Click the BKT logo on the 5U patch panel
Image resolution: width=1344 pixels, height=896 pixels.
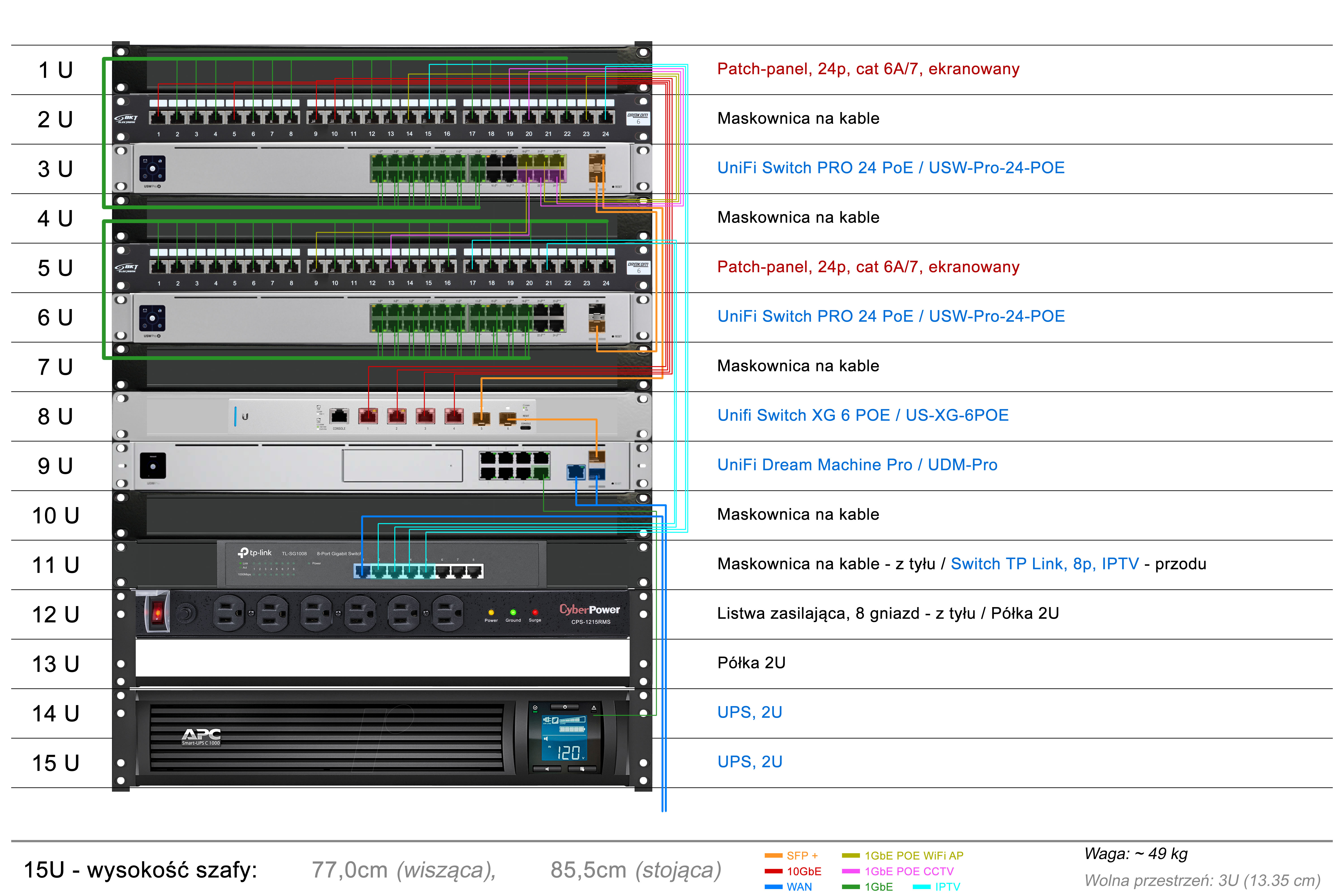[x=127, y=268]
